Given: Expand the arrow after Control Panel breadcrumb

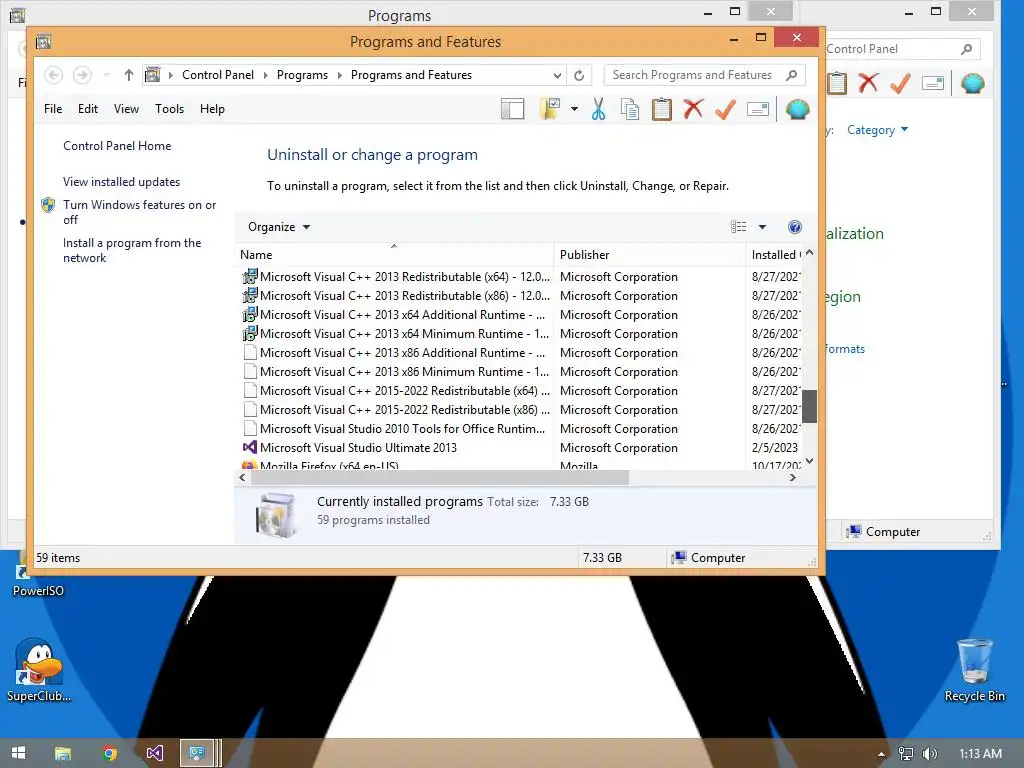Looking at the screenshot, I should pos(266,75).
